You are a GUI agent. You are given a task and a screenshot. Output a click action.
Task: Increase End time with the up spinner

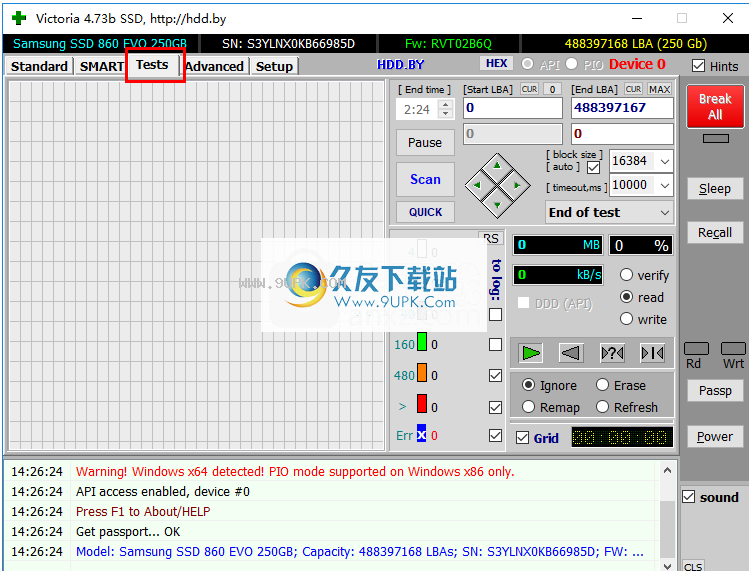coord(446,104)
